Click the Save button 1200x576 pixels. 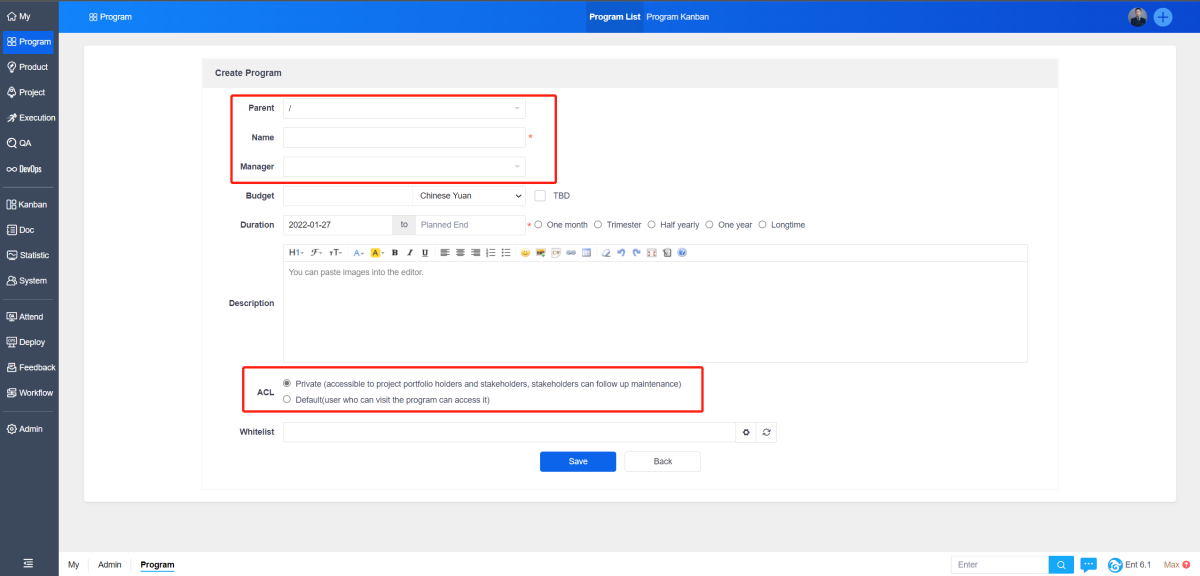pyautogui.click(x=578, y=461)
